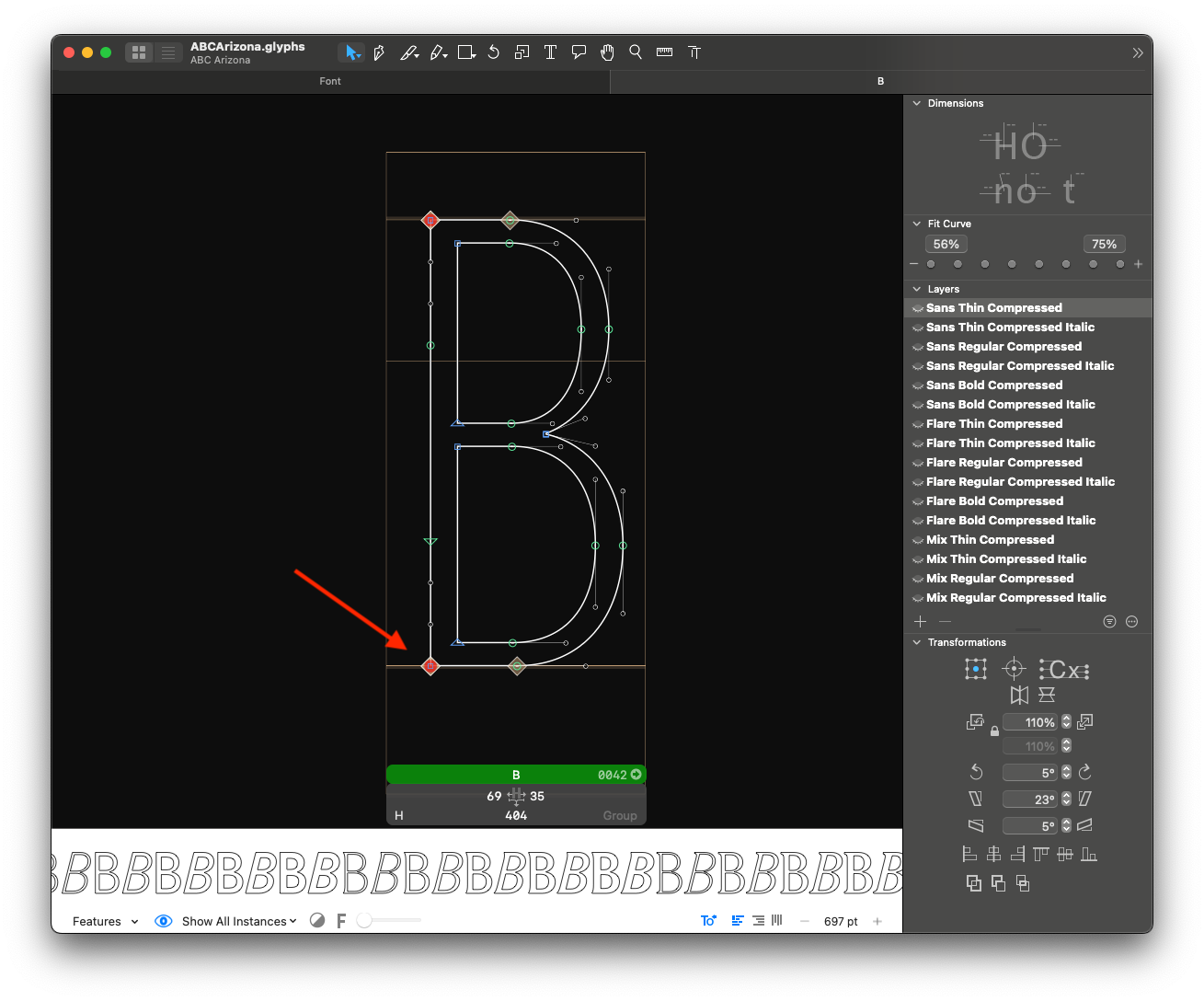This screenshot has width=1204, height=1001.
Task: Pick the Text tool in toolbar
Action: (x=550, y=52)
